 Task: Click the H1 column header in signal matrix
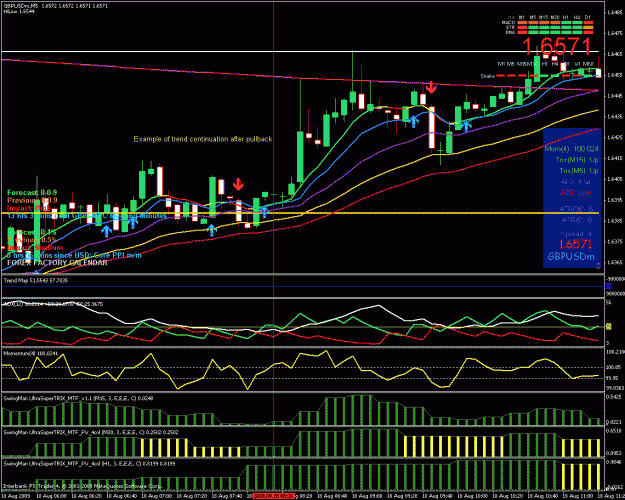click(566, 18)
